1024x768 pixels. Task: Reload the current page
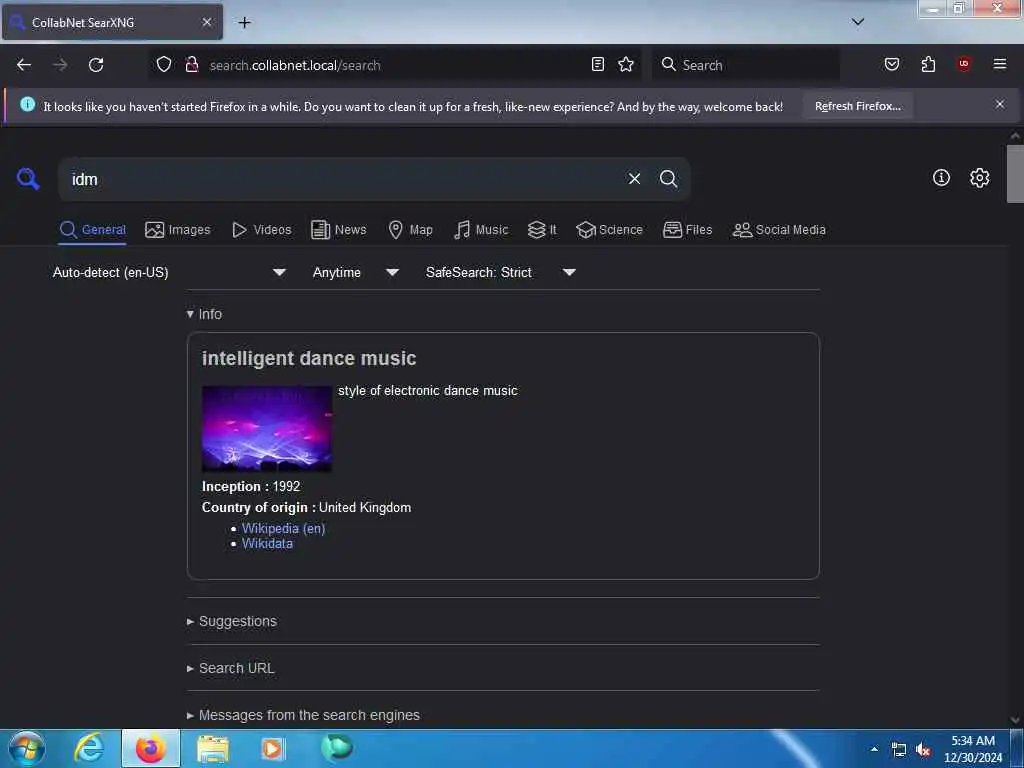pyautogui.click(x=96, y=65)
